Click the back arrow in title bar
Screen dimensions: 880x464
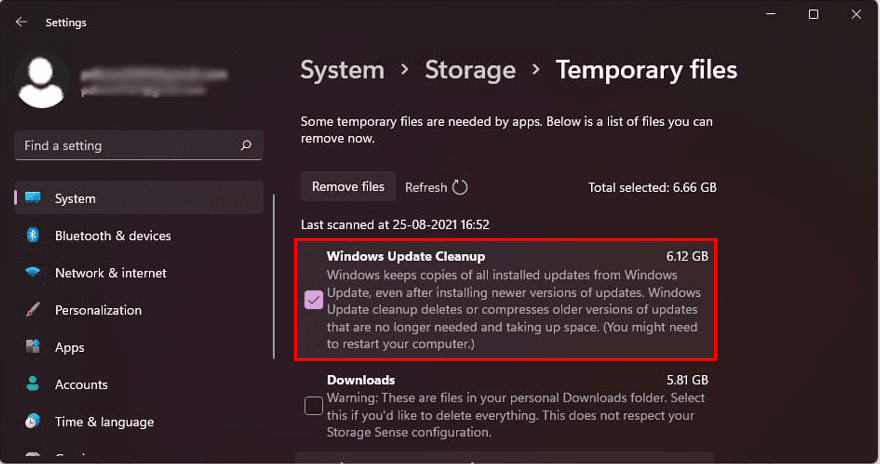[21, 22]
